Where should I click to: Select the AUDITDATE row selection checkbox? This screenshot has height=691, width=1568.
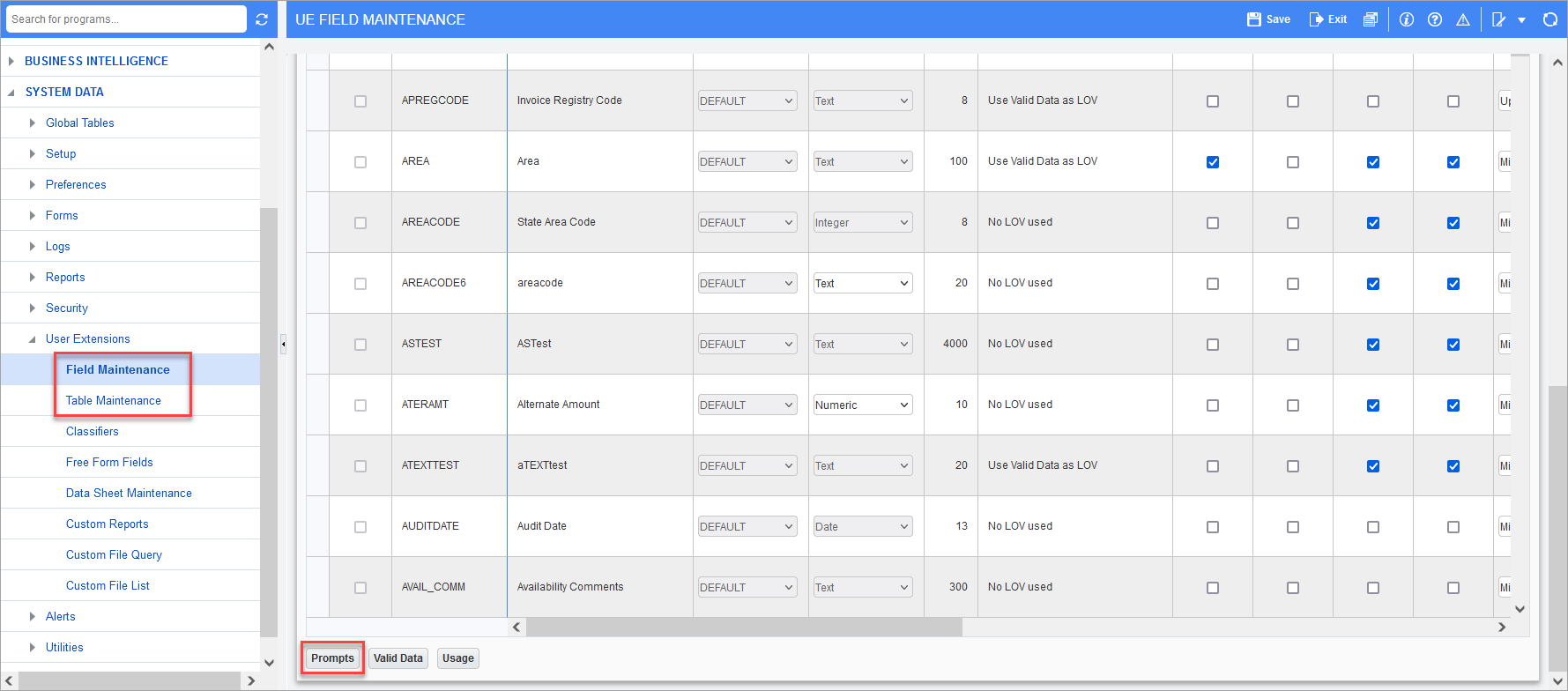click(360, 527)
